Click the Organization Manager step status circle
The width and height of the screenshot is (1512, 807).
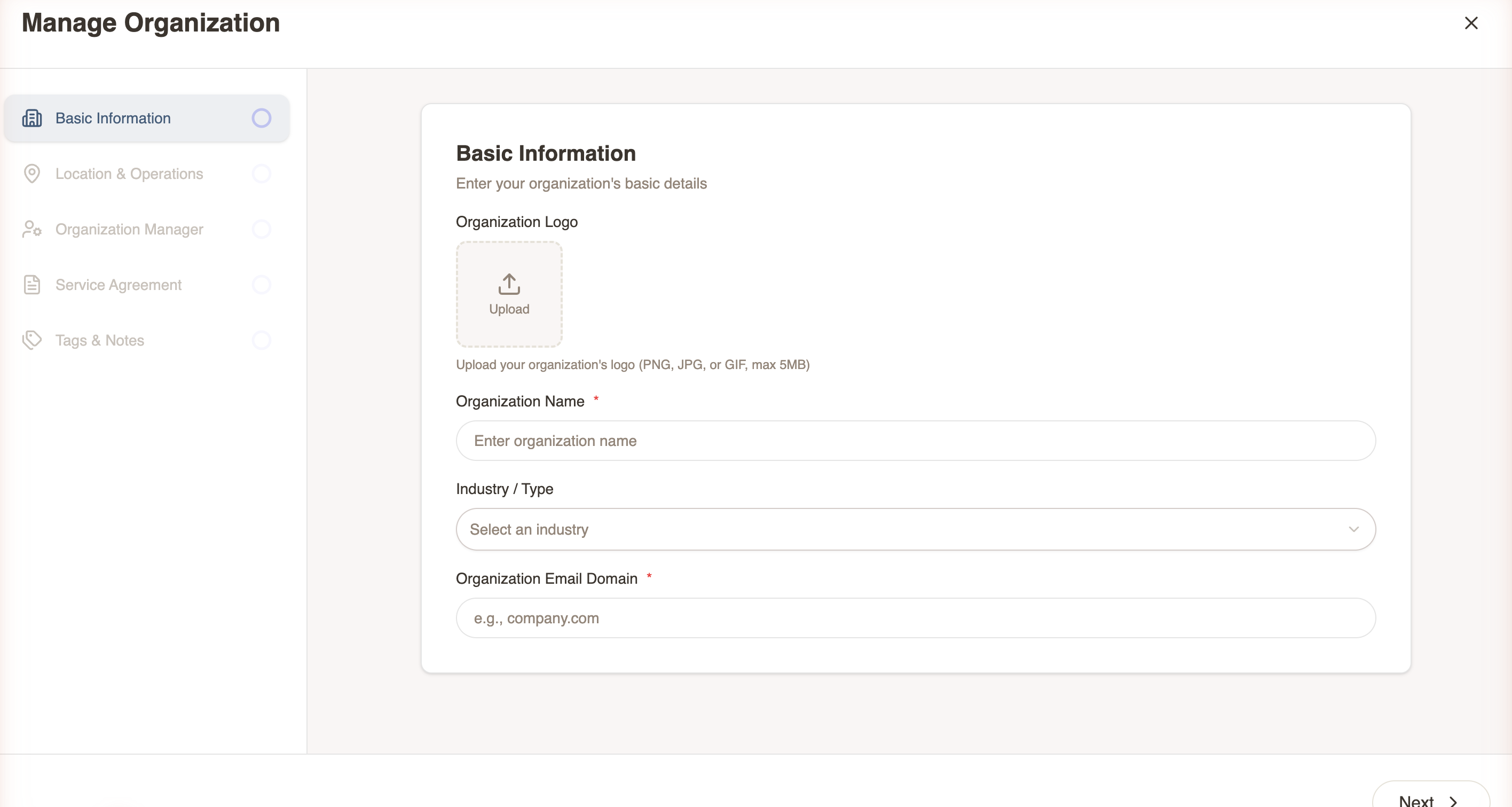(x=261, y=229)
